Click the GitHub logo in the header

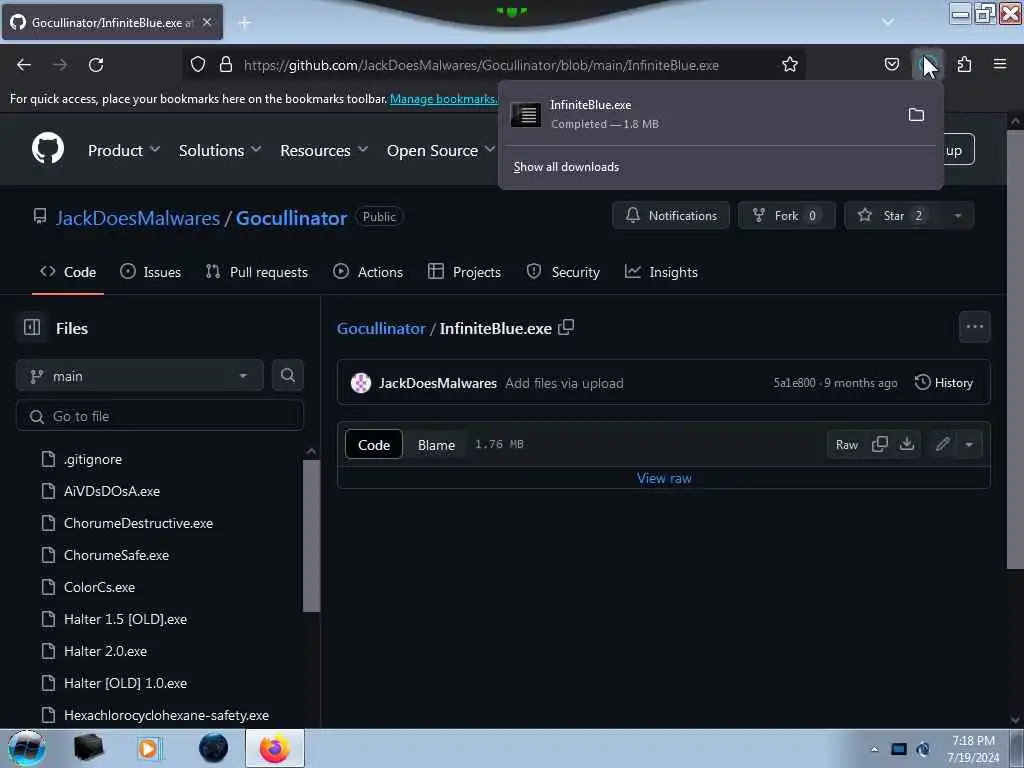coord(48,149)
